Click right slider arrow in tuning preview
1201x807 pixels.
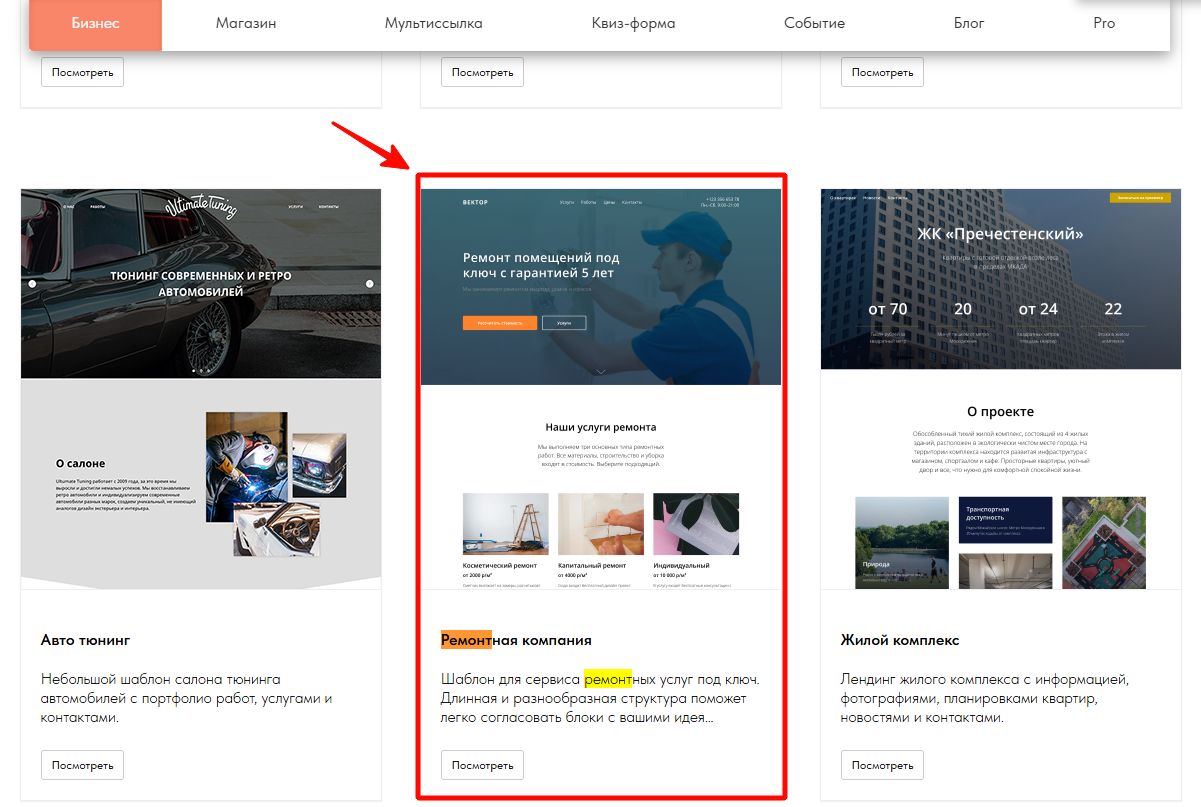(369, 284)
